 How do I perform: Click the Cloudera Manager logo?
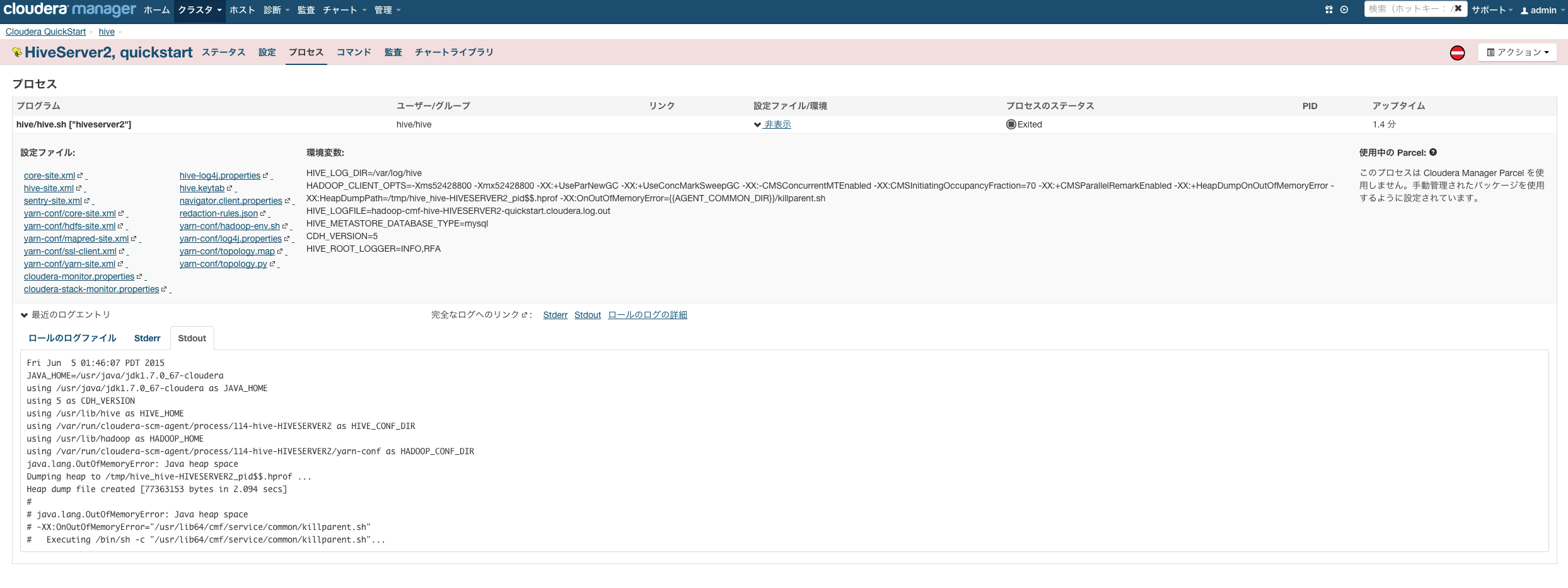(69, 9)
